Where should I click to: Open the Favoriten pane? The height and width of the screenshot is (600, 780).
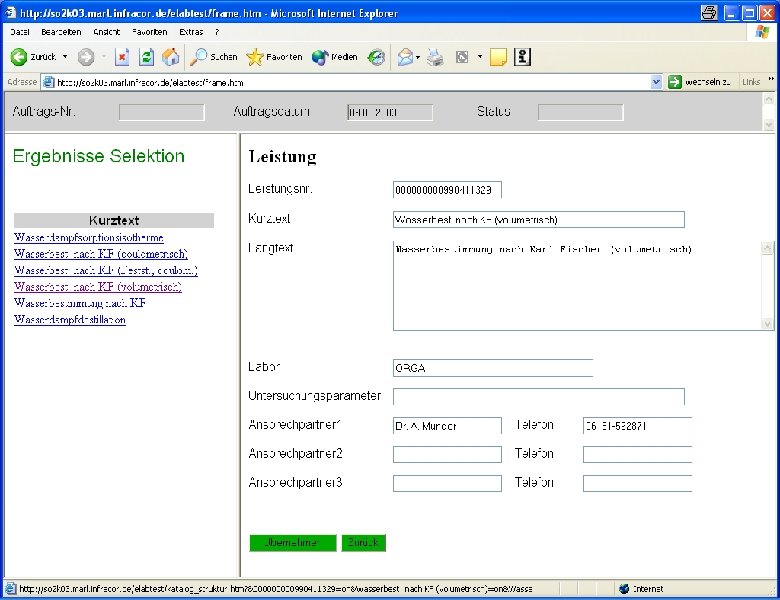coord(275,57)
